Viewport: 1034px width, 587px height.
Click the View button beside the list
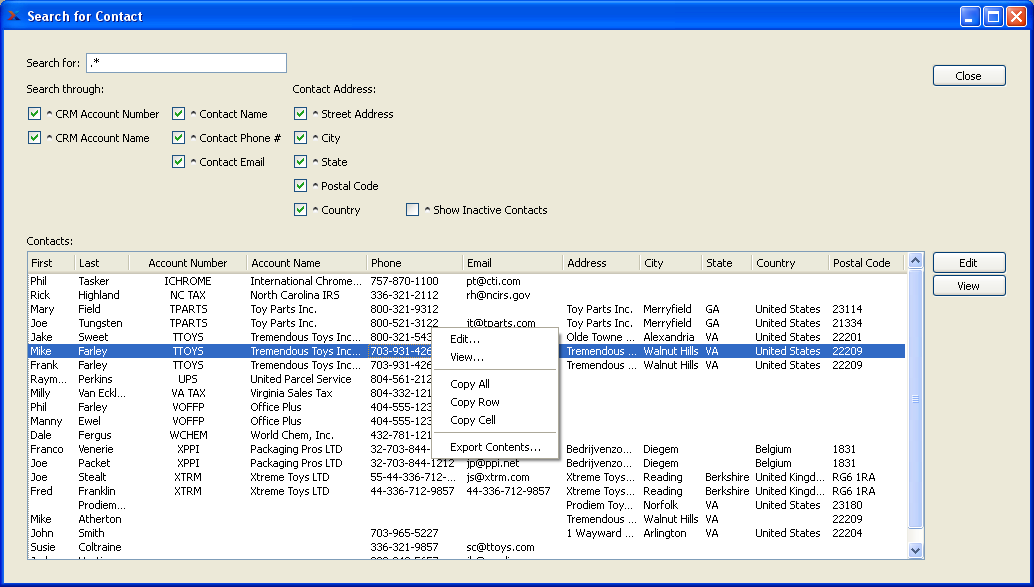pos(968,286)
